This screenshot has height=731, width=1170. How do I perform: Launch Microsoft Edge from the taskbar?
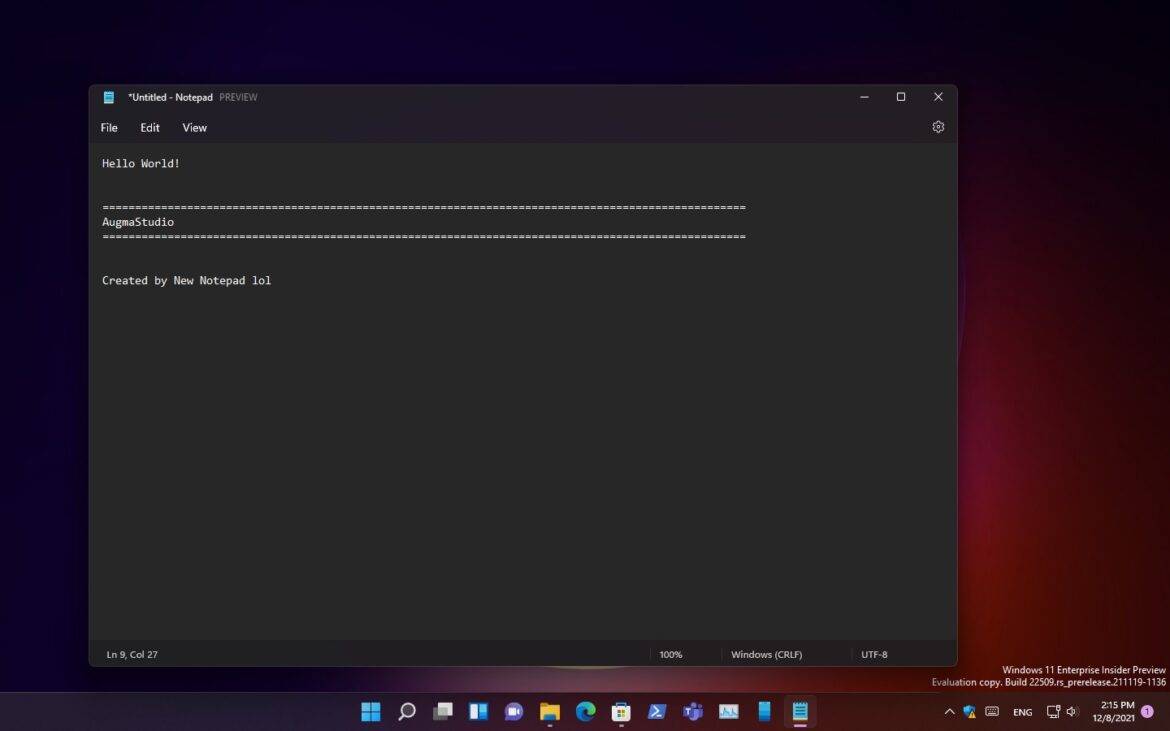585,711
